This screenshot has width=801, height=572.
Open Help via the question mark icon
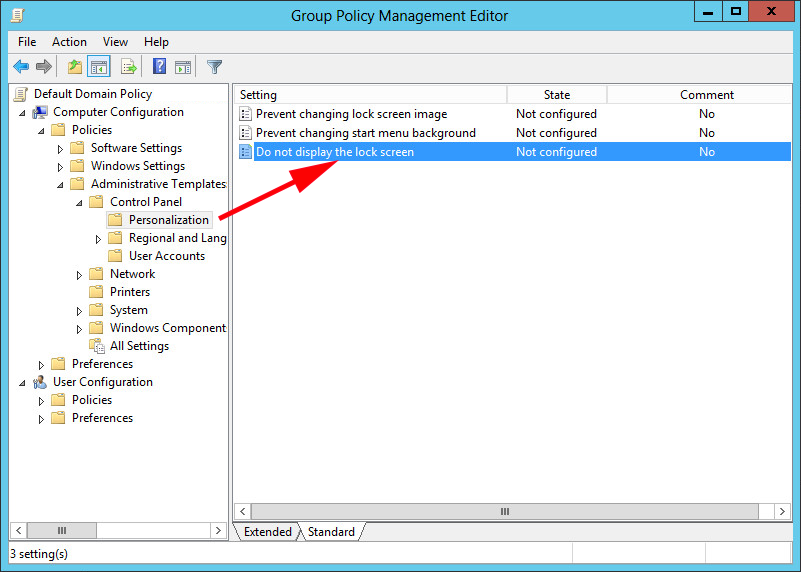pos(159,66)
